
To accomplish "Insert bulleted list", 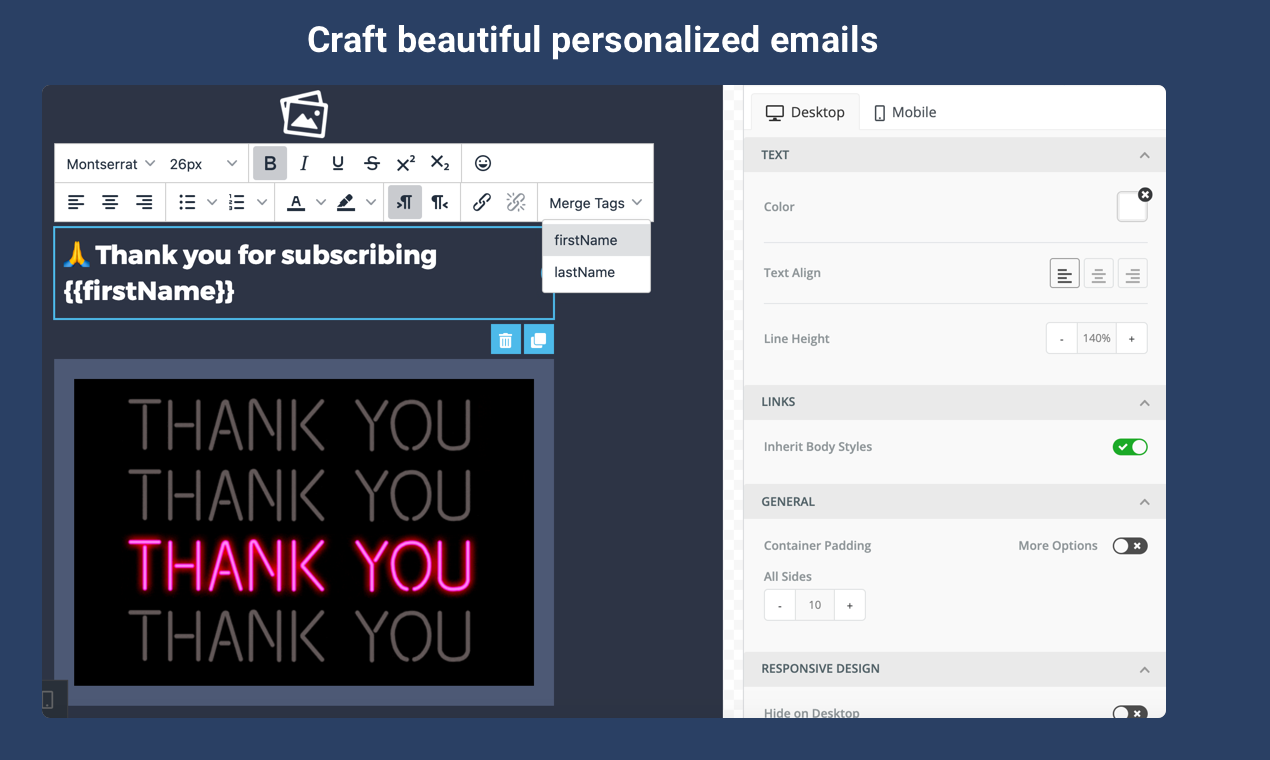I will pos(187,202).
